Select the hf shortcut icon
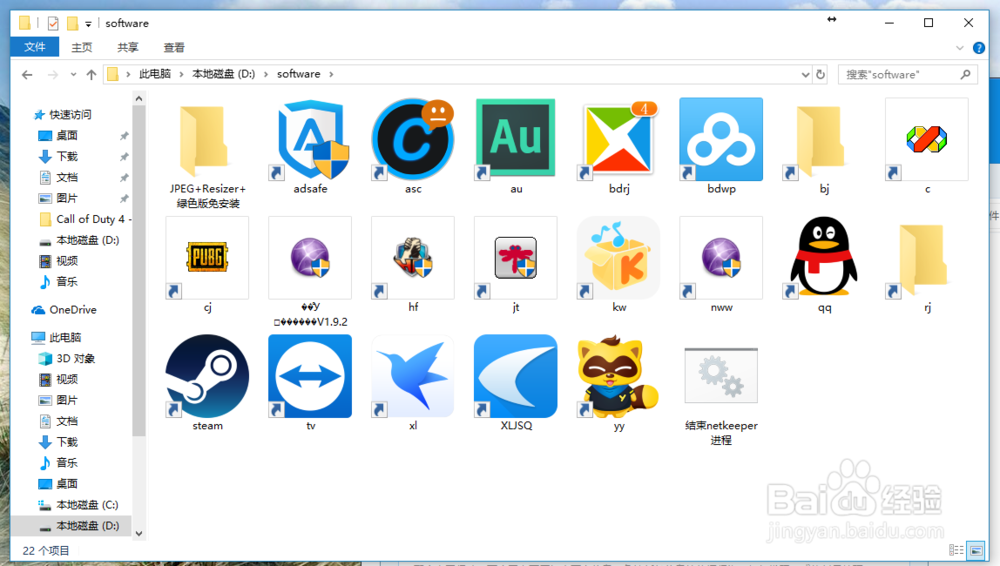The image size is (1000, 566). tap(413, 258)
